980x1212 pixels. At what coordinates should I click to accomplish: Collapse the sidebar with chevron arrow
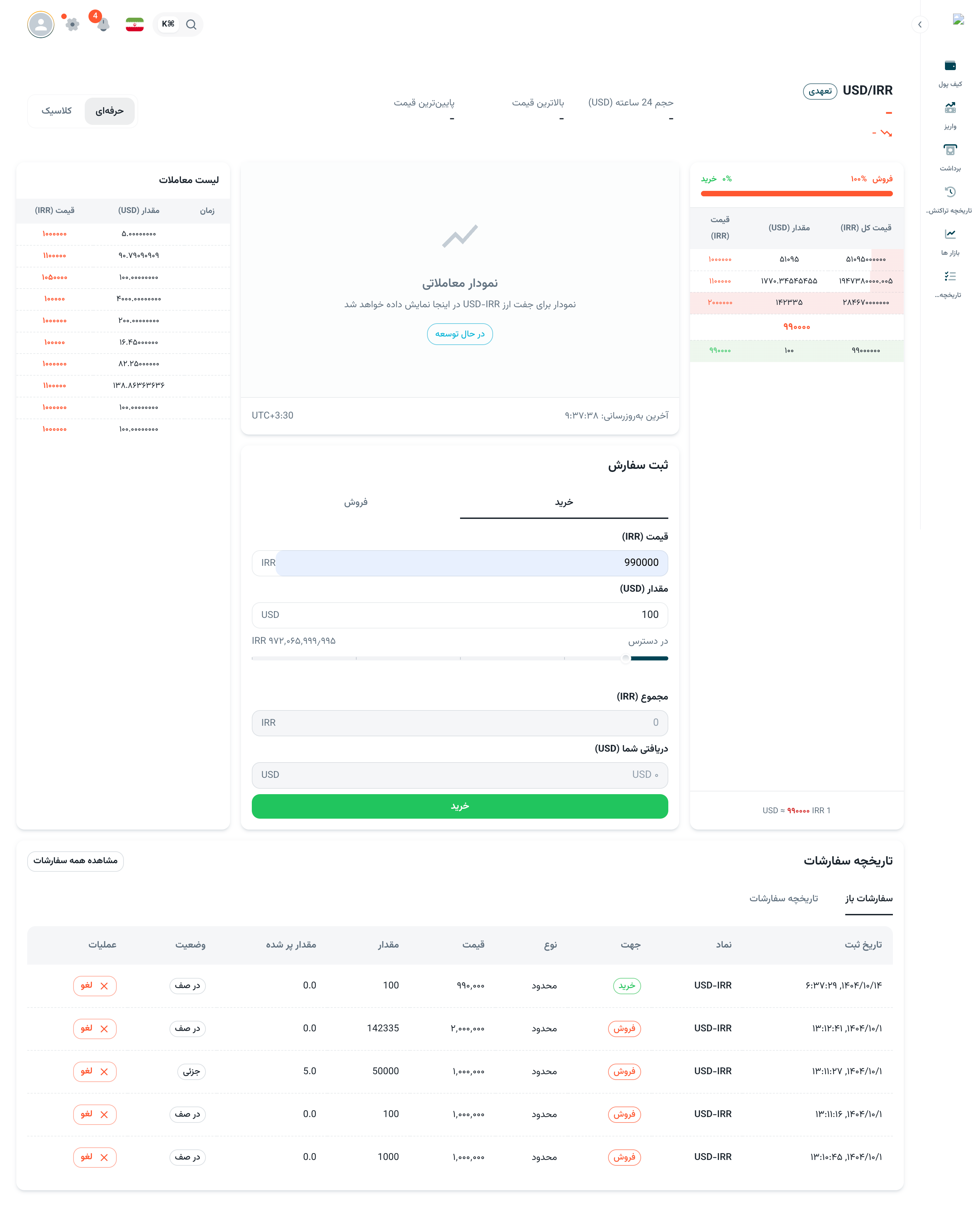(919, 24)
